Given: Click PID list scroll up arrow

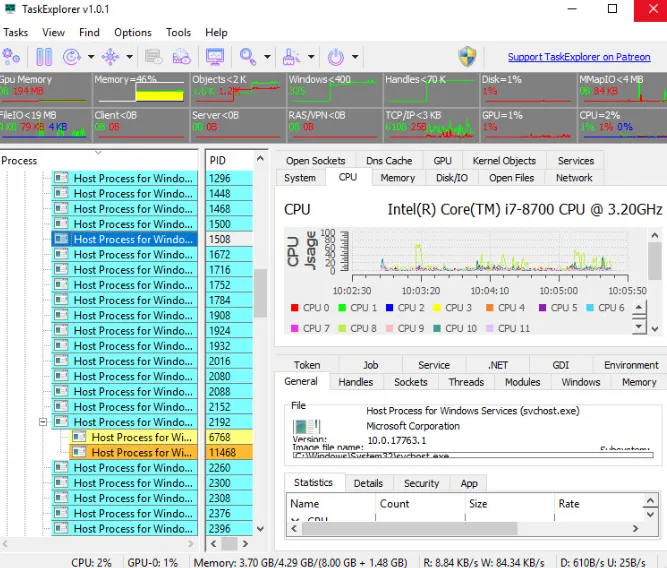Looking at the screenshot, I should (260, 158).
